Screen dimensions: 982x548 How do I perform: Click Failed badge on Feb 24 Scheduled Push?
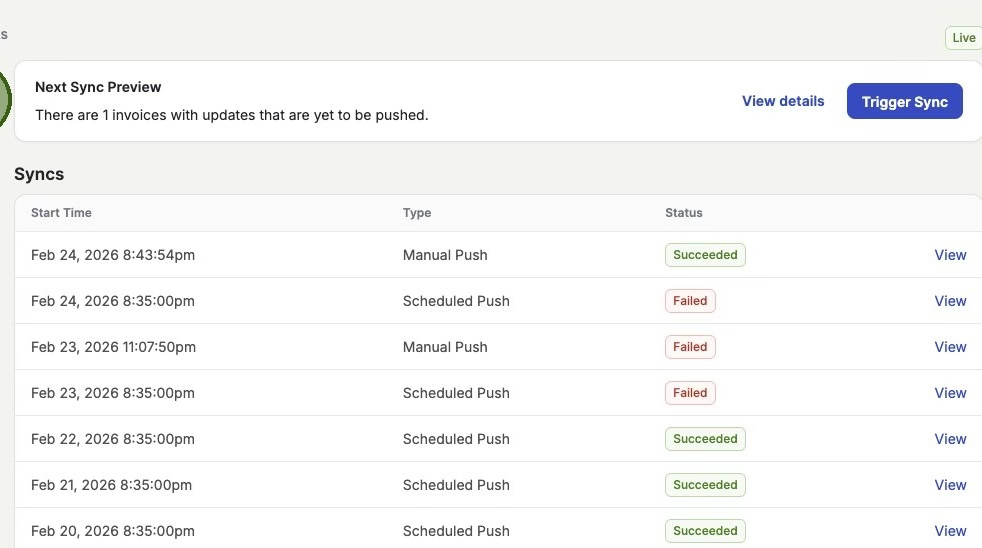[690, 301]
